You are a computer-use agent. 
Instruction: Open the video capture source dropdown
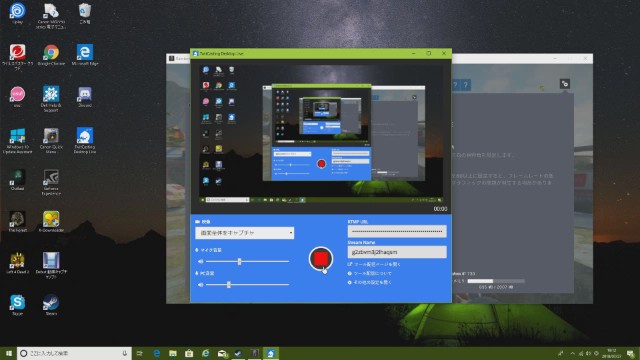coord(244,233)
